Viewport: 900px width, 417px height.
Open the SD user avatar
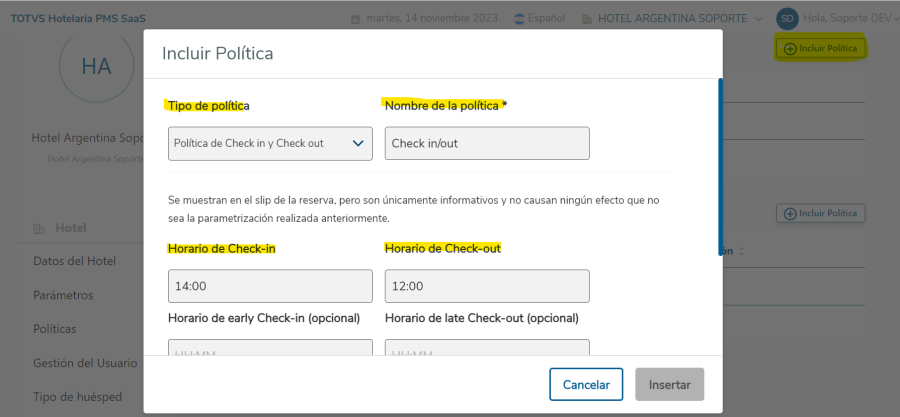click(787, 18)
